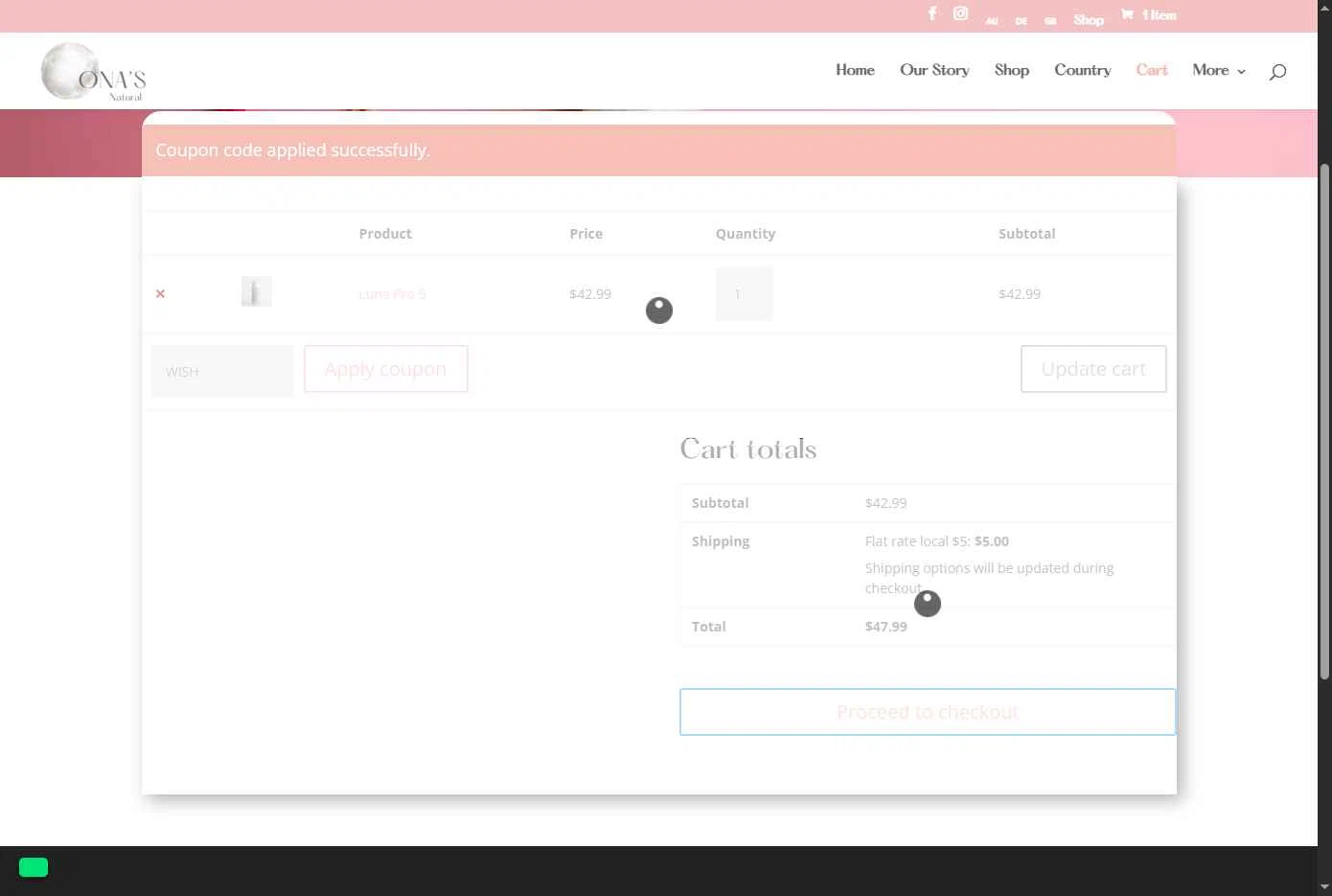Open the Country menu item
The height and width of the screenshot is (896, 1332).
click(x=1083, y=70)
